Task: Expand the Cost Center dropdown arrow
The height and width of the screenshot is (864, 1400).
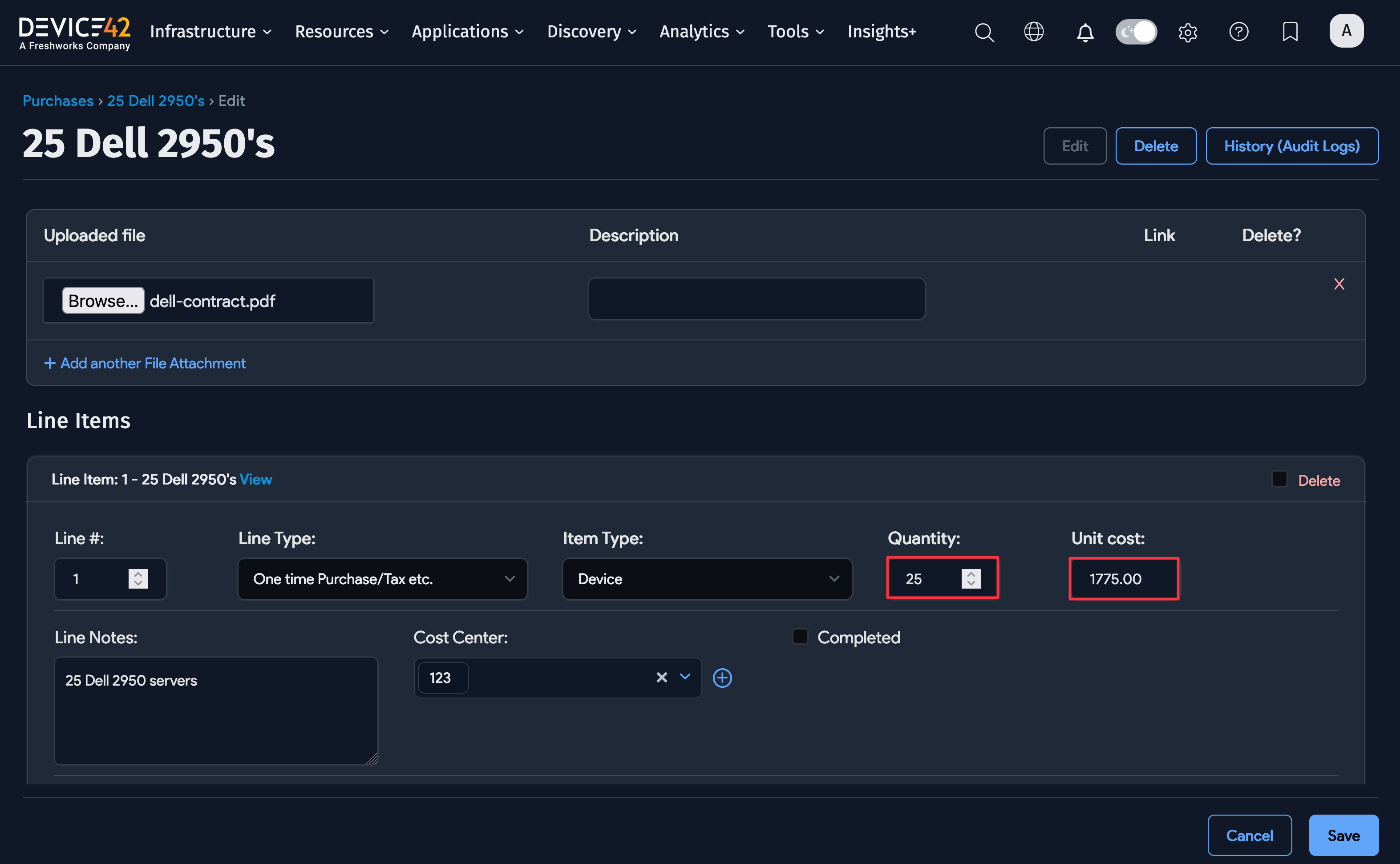Action: 684,677
